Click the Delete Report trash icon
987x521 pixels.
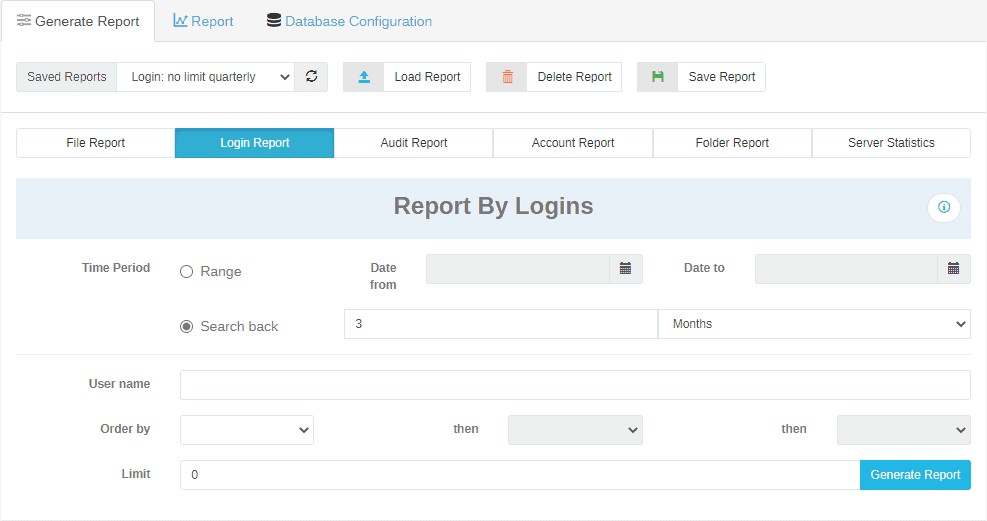coord(507,77)
